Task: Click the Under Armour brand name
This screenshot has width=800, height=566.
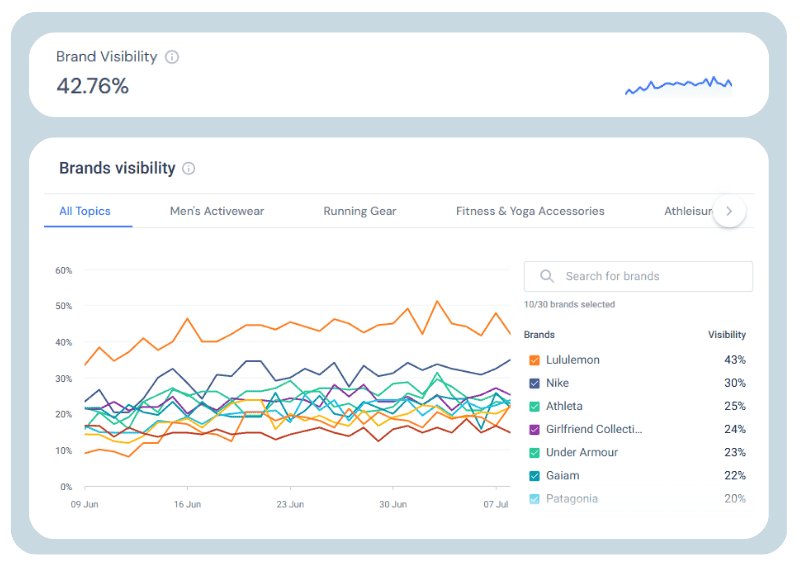Action: click(582, 452)
